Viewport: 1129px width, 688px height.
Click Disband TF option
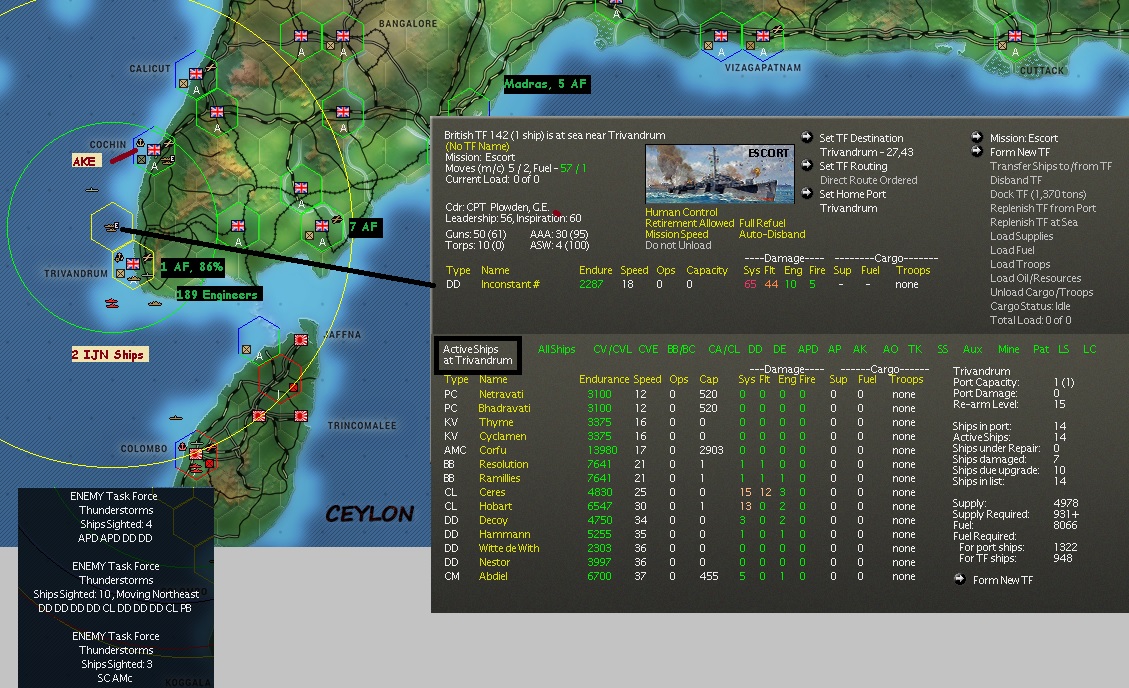[x=1016, y=180]
